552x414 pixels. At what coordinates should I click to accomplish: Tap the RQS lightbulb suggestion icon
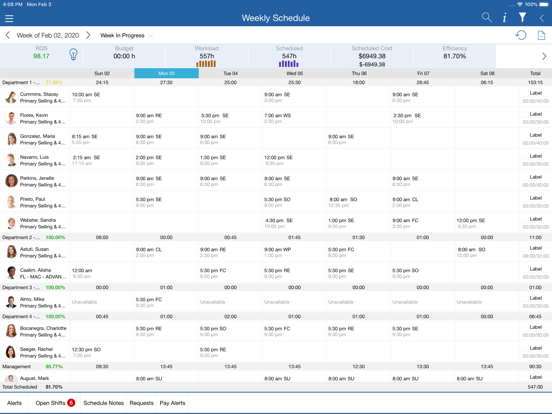point(73,54)
